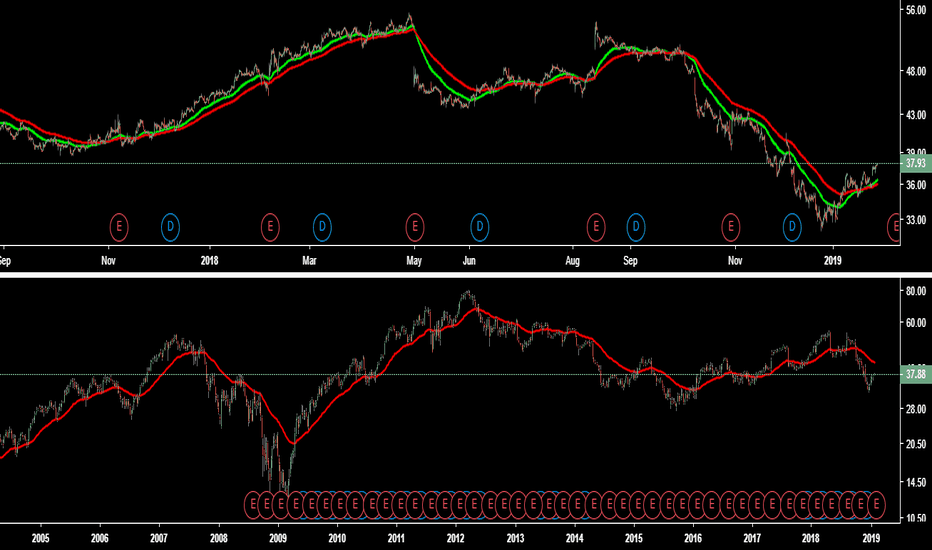The width and height of the screenshot is (932, 550).
Task: Click the 2014 label on the lower time axis
Action: click(x=575, y=538)
